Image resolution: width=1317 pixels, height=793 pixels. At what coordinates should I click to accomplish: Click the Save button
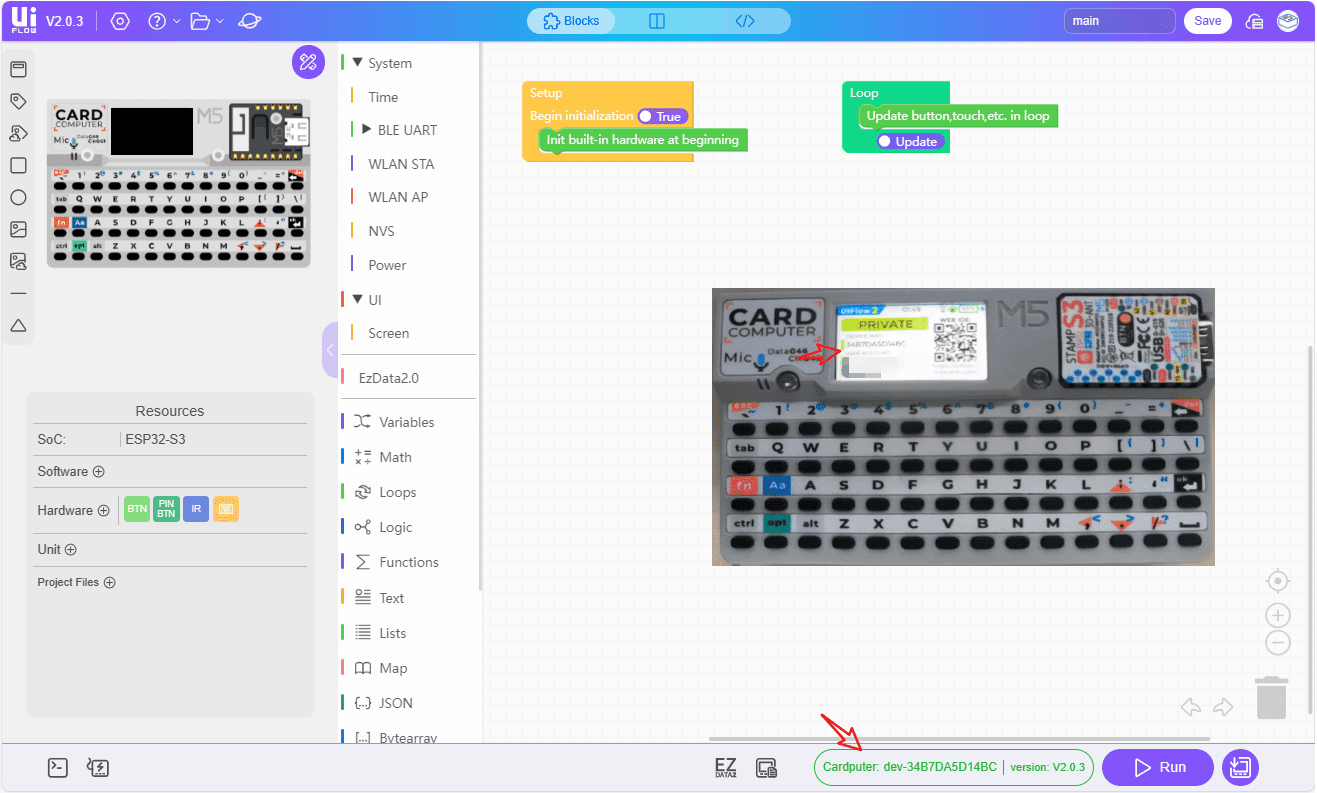pos(1207,20)
